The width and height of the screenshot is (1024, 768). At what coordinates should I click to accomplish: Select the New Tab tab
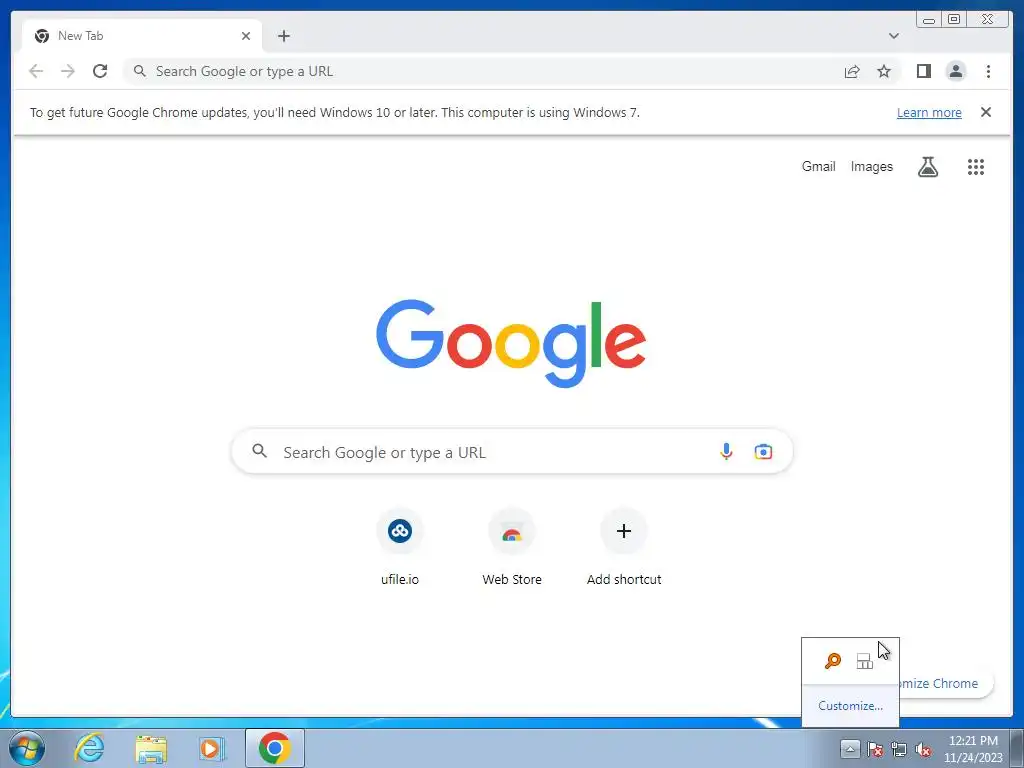[x=142, y=36]
